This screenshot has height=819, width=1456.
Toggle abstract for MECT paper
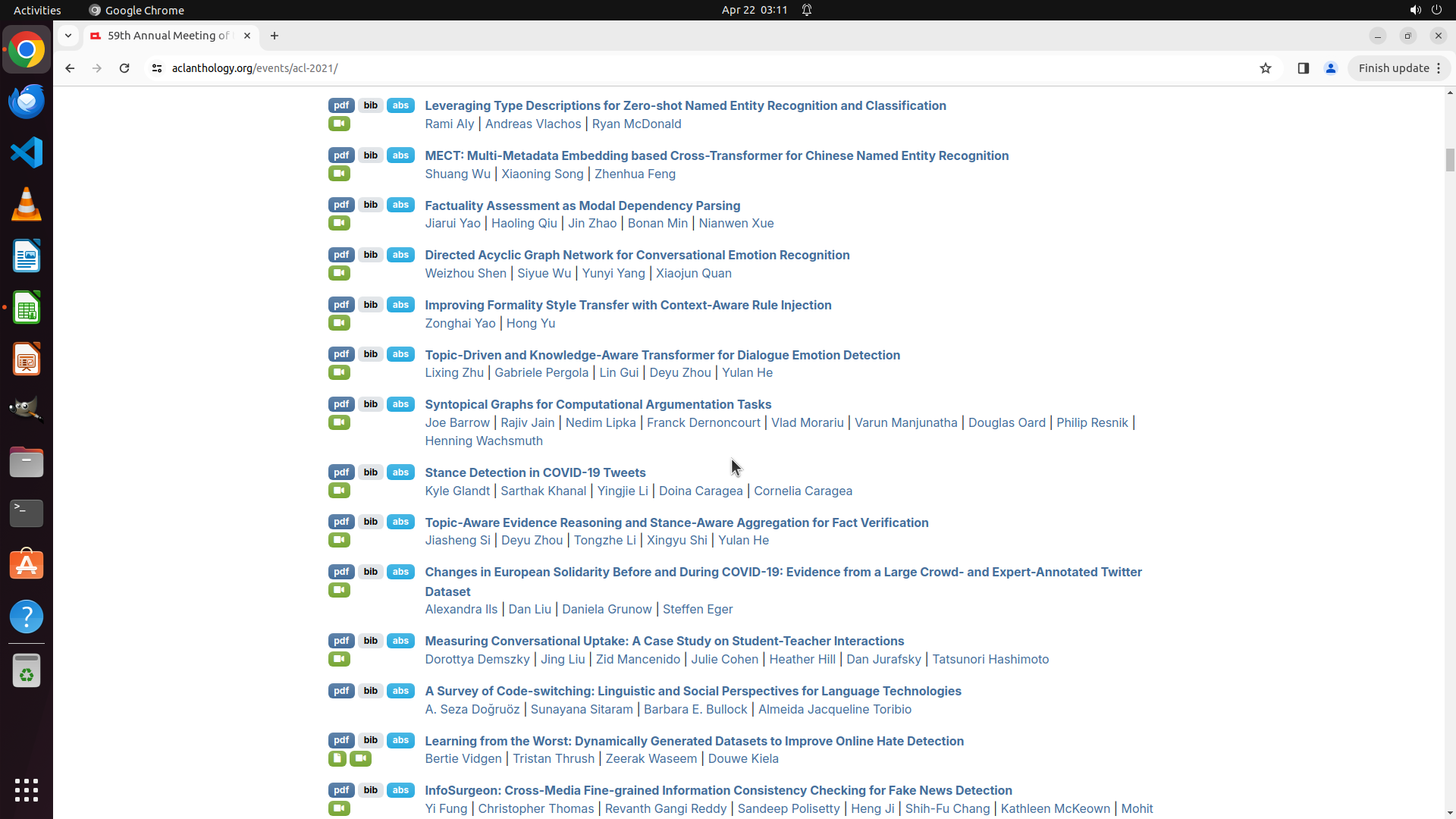click(400, 155)
